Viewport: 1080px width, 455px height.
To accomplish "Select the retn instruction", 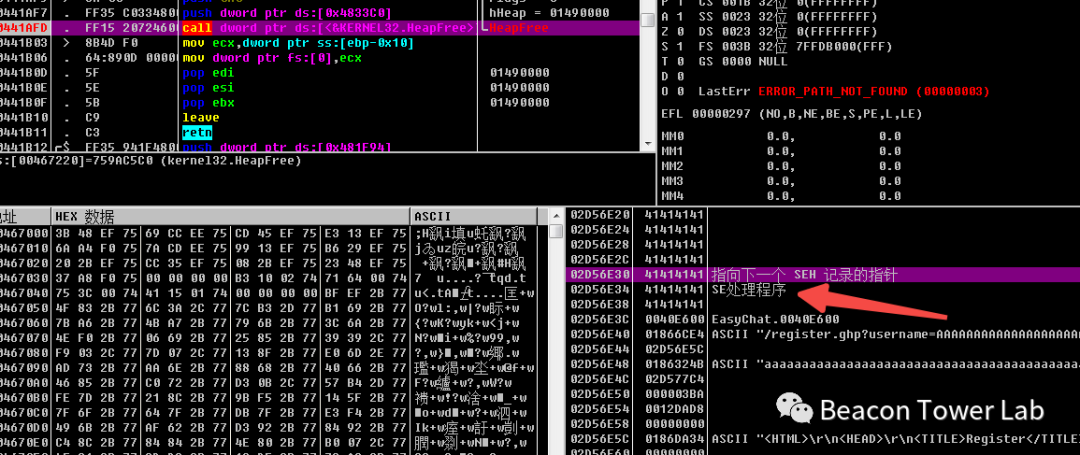I will tap(197, 132).
